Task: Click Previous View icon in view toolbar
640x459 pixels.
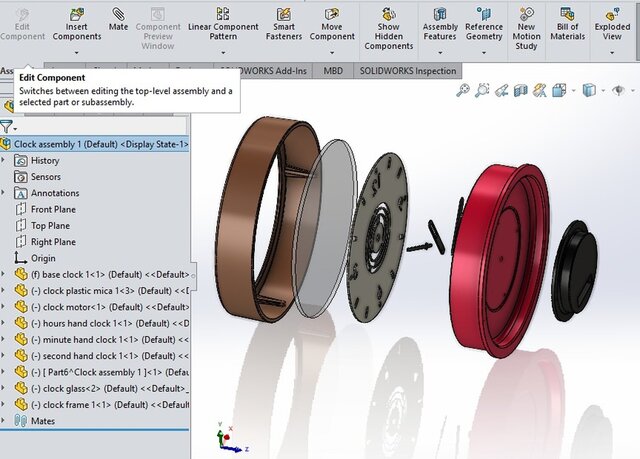Action: pos(502,90)
